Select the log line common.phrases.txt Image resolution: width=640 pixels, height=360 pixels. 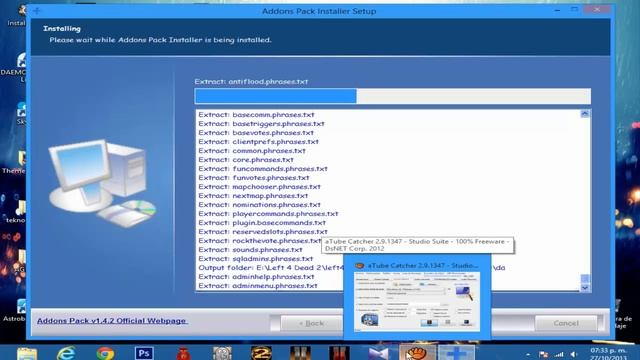point(252,151)
